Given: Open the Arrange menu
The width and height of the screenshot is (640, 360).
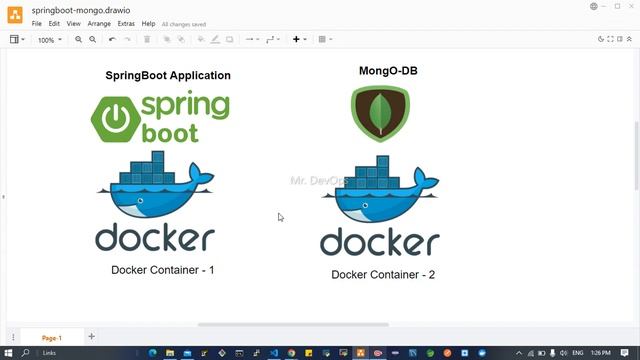Looking at the screenshot, I should [x=99, y=24].
